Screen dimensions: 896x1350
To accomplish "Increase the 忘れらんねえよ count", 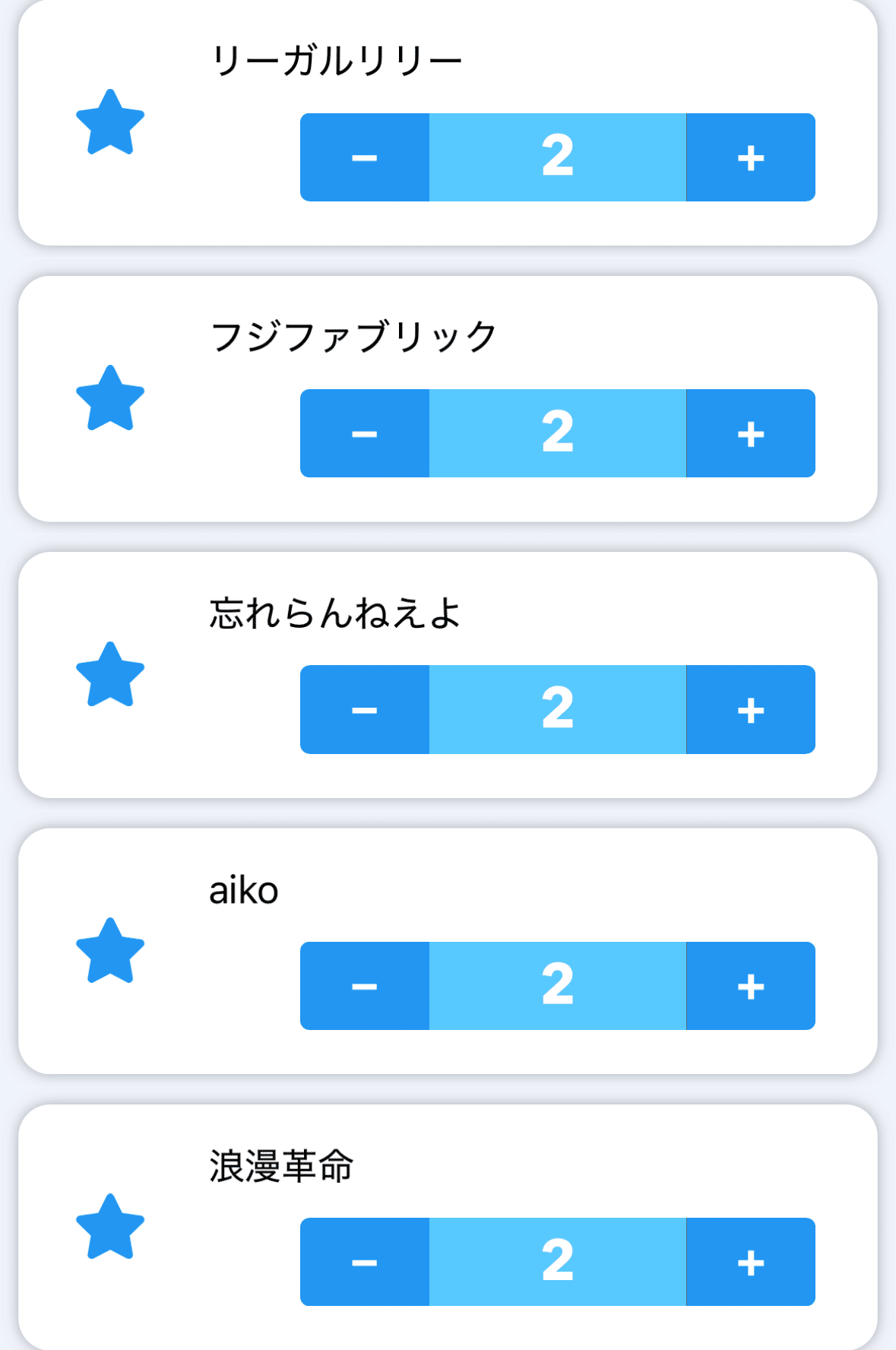I will (751, 709).
